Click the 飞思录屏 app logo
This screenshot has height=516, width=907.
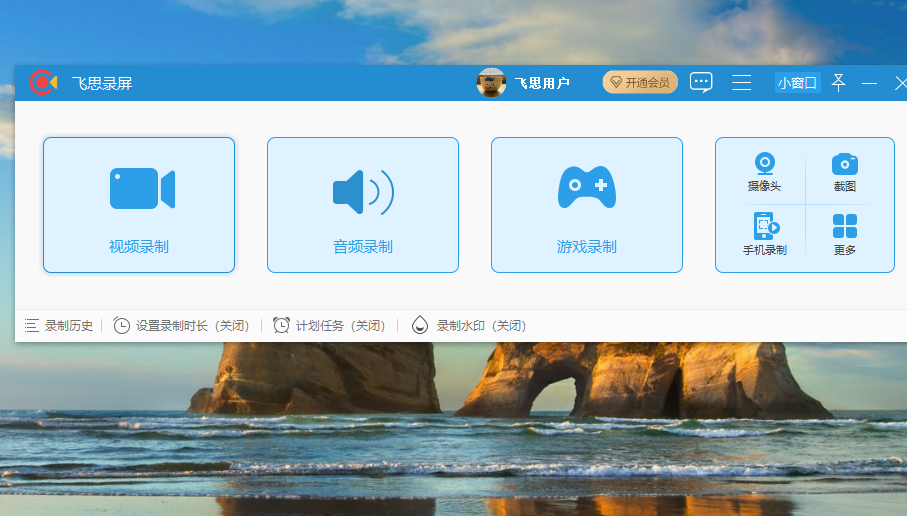[43, 83]
